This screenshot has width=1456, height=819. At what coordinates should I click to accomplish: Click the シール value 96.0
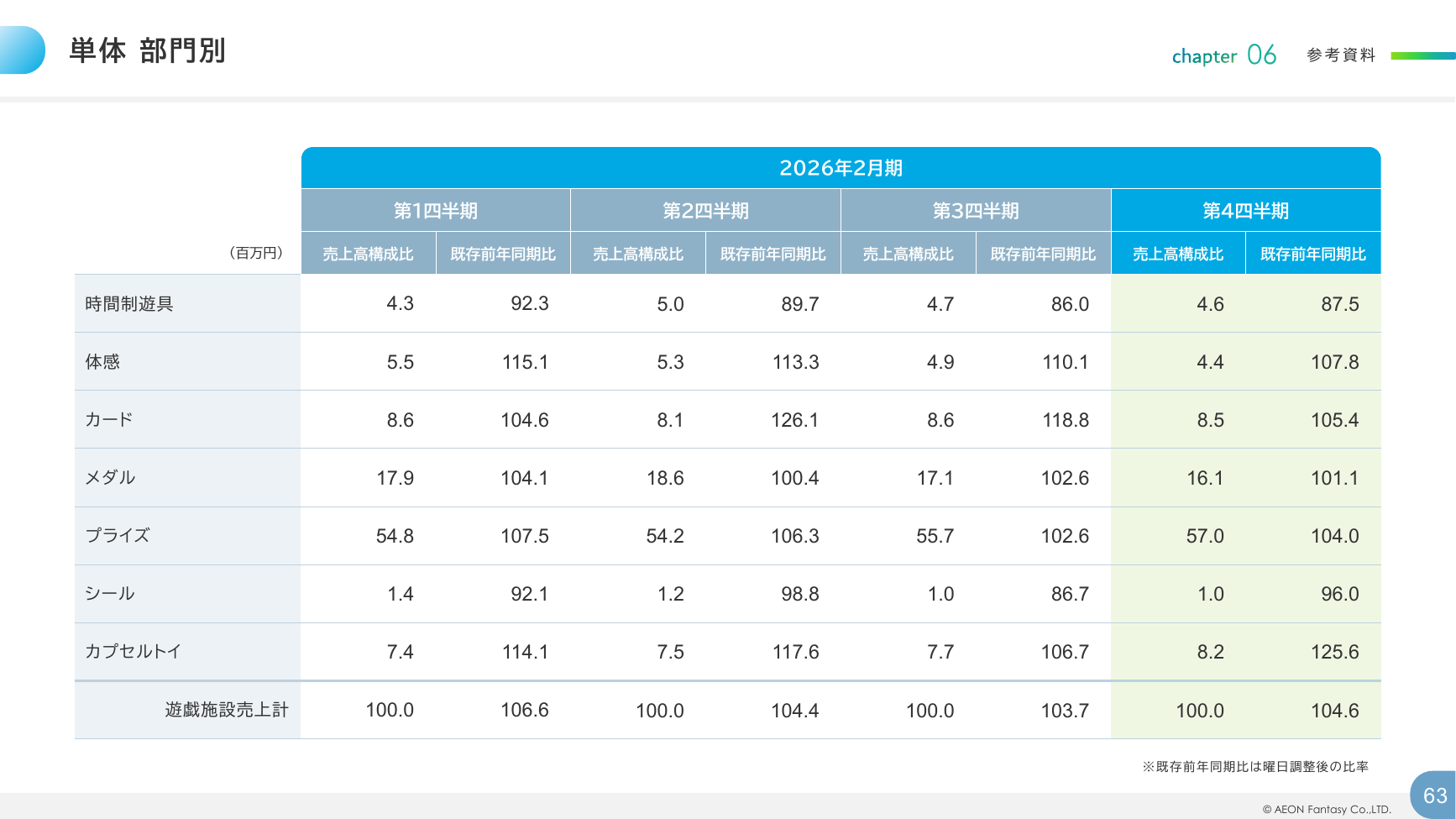tap(1339, 594)
